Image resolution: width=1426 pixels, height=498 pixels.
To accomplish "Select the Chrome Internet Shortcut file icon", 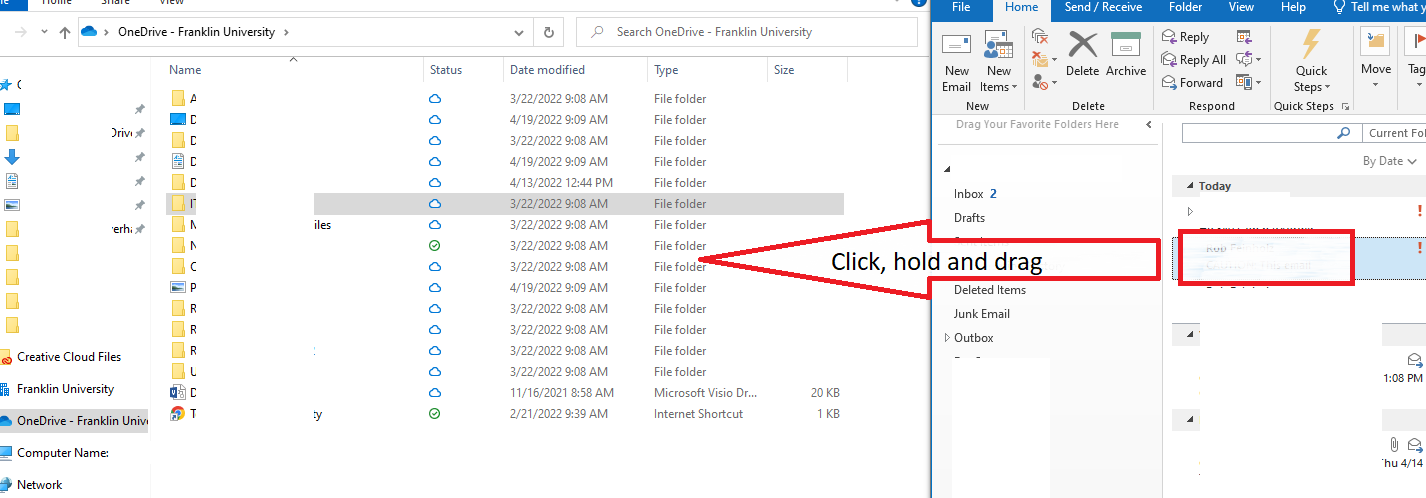I will point(178,414).
